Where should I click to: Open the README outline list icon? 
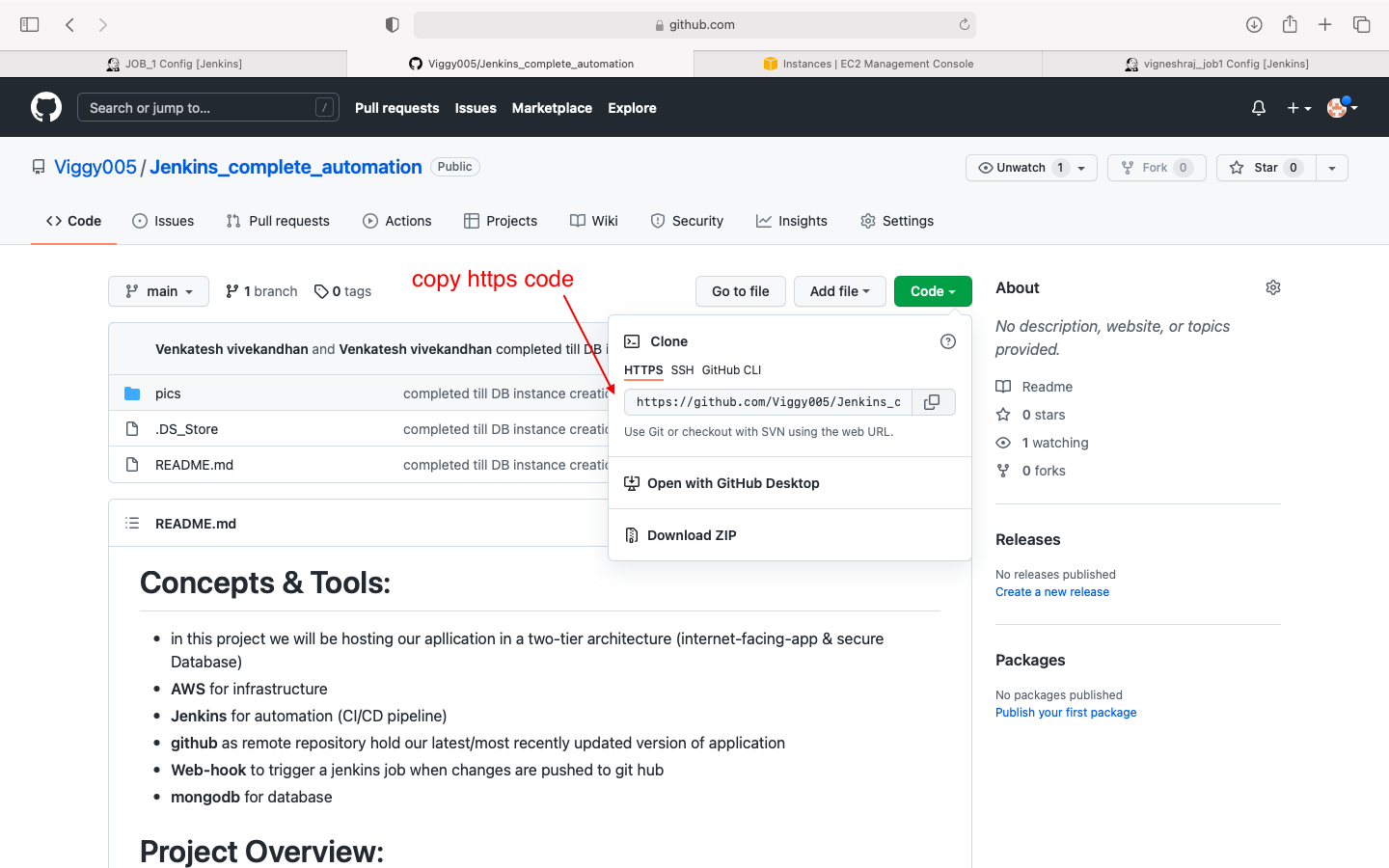132,523
